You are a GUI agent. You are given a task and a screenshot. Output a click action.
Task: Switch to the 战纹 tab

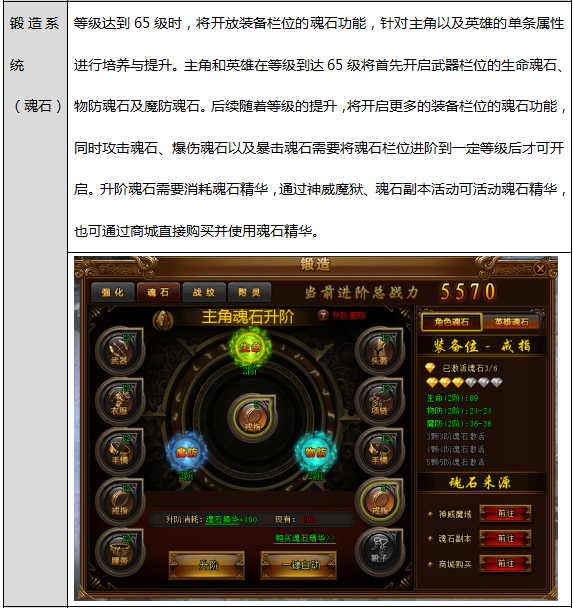[x=204, y=292]
